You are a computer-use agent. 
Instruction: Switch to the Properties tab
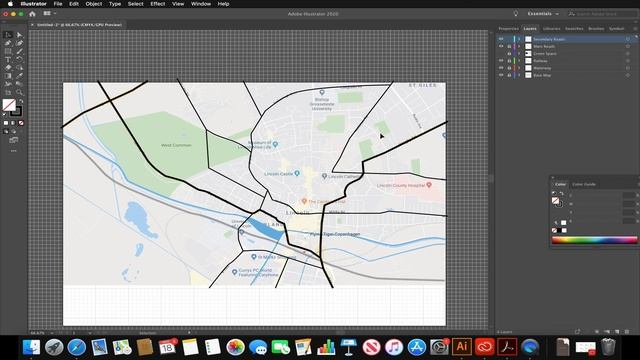click(509, 29)
